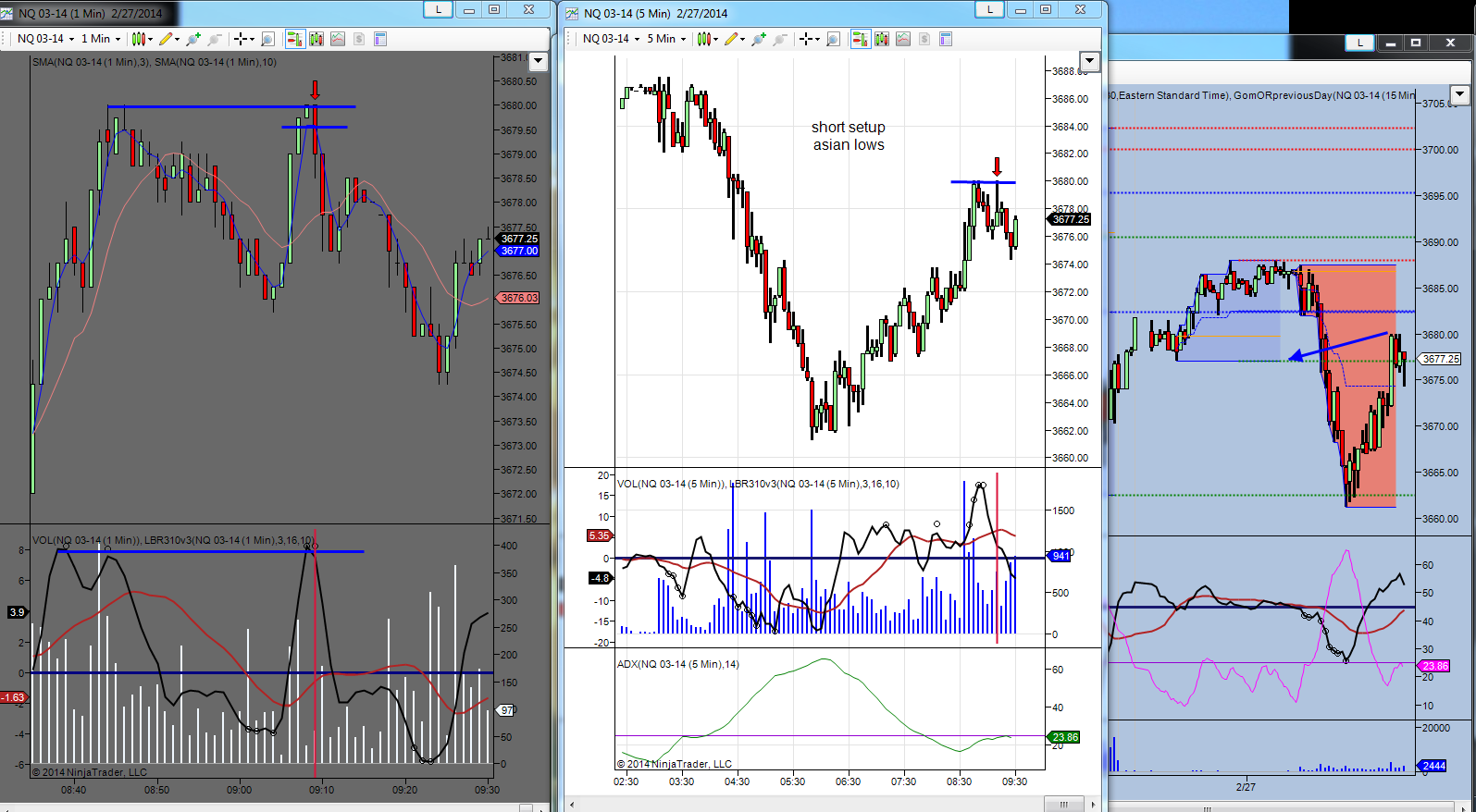Expand cross hair arrow in 5 Min toolbar
1476x812 pixels.
tap(817, 39)
